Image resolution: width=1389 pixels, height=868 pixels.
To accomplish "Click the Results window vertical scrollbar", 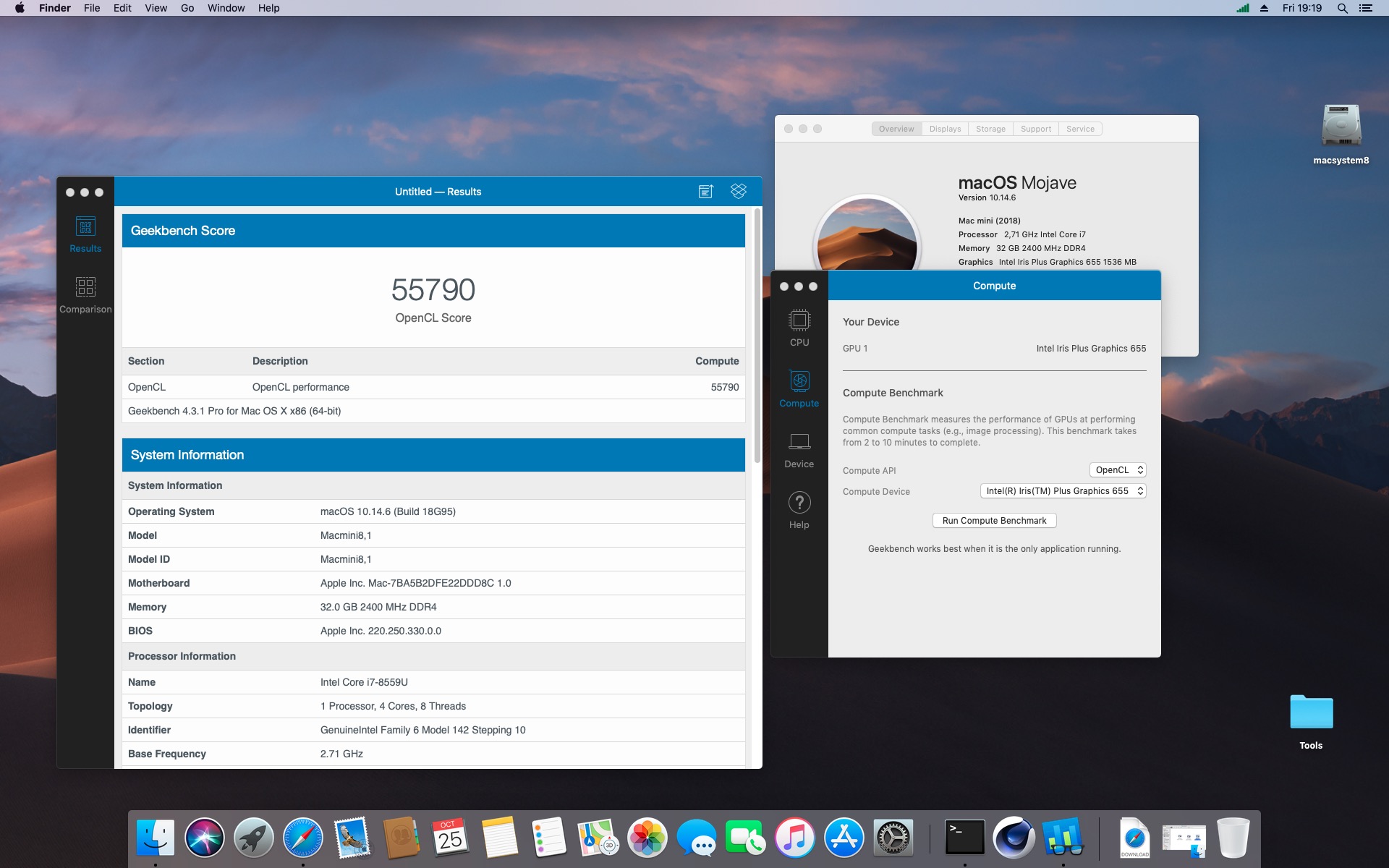I will (757, 336).
